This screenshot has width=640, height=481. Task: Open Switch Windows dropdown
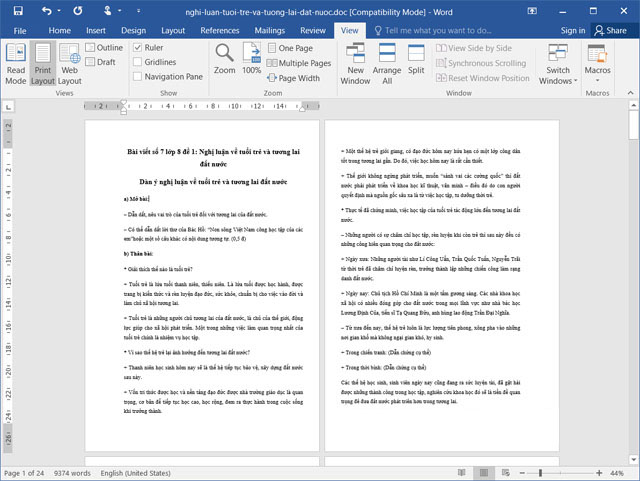[558, 64]
